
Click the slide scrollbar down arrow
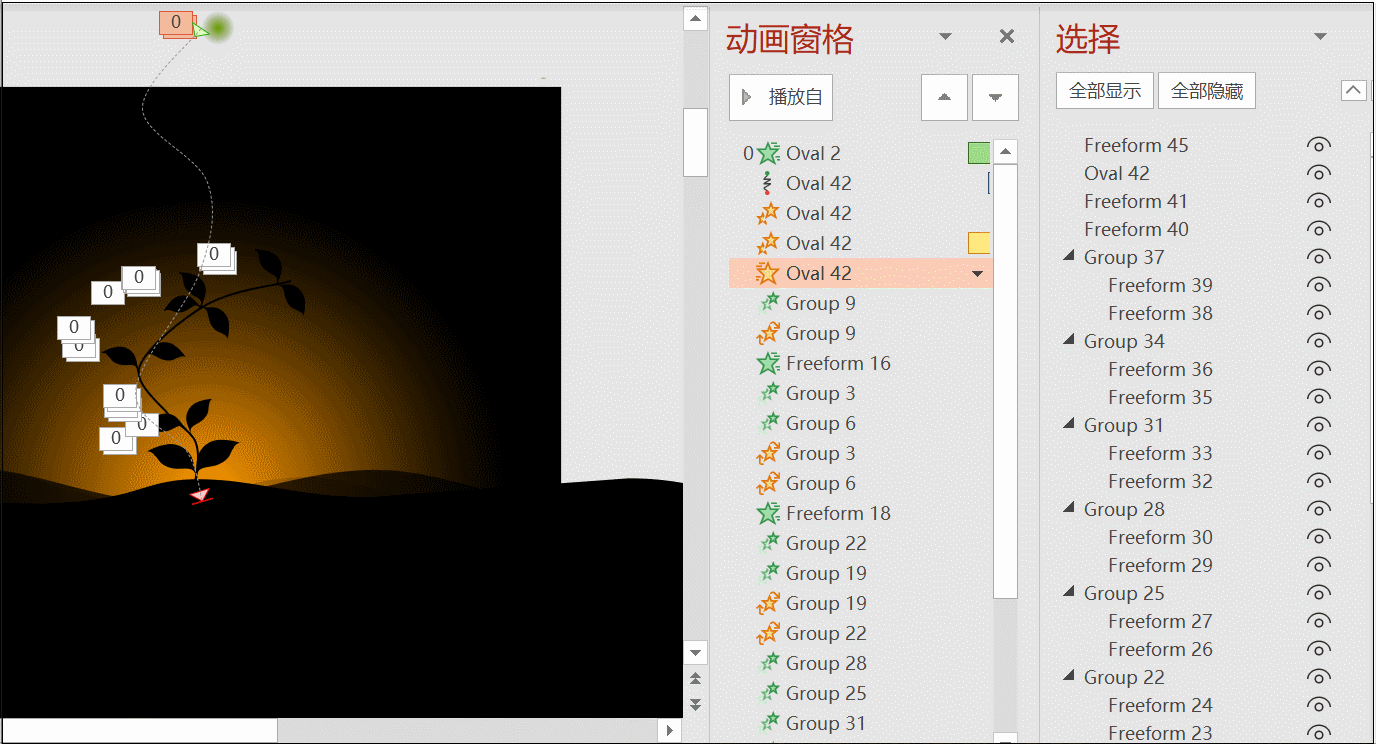tap(695, 652)
